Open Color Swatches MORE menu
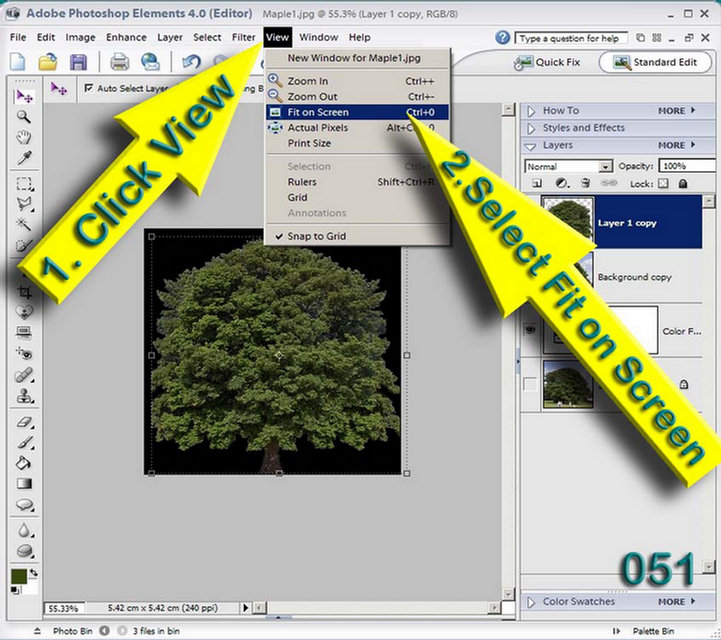 (x=676, y=601)
